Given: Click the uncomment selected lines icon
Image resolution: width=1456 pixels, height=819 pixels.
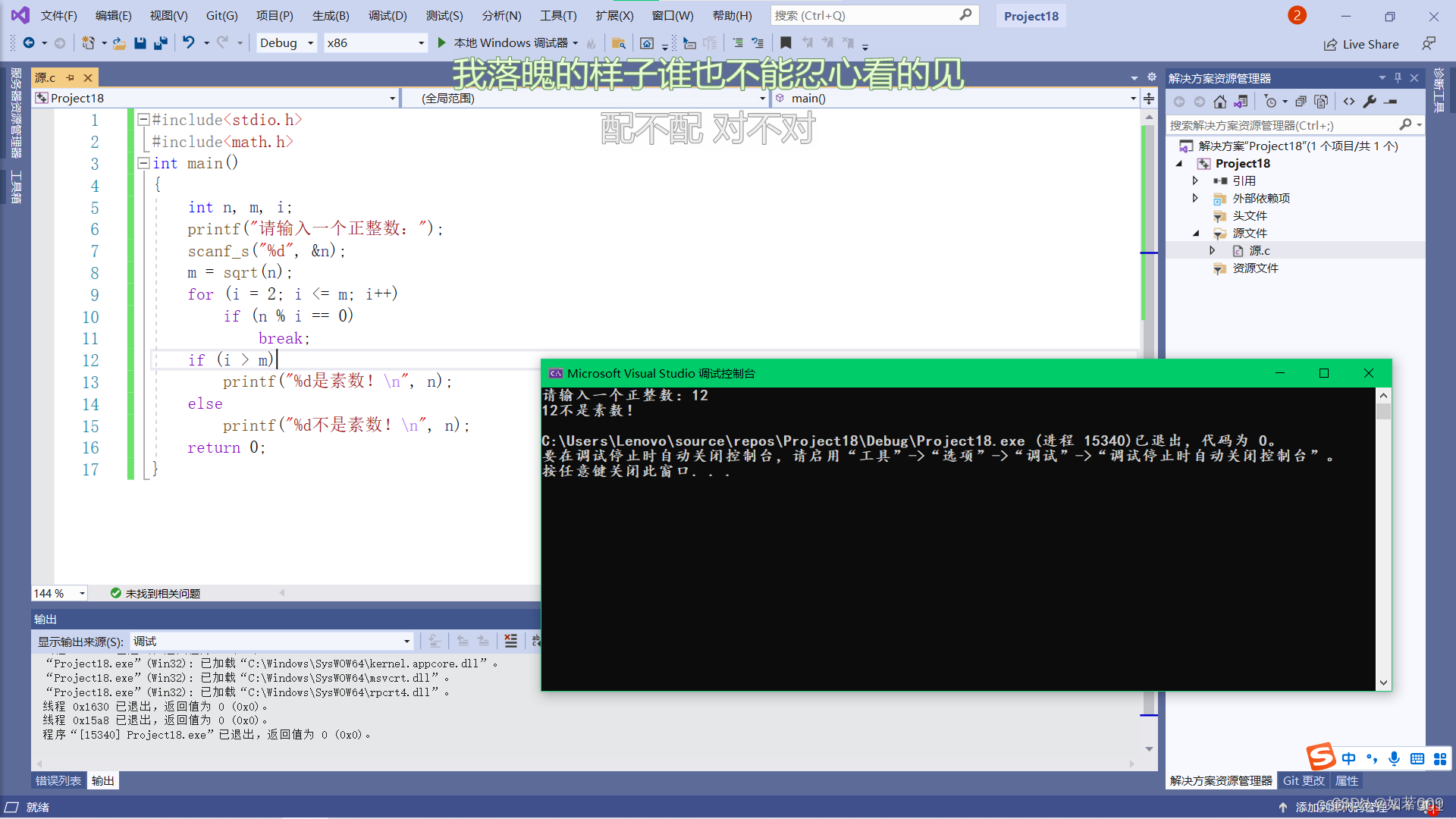Looking at the screenshot, I should pyautogui.click(x=758, y=43).
